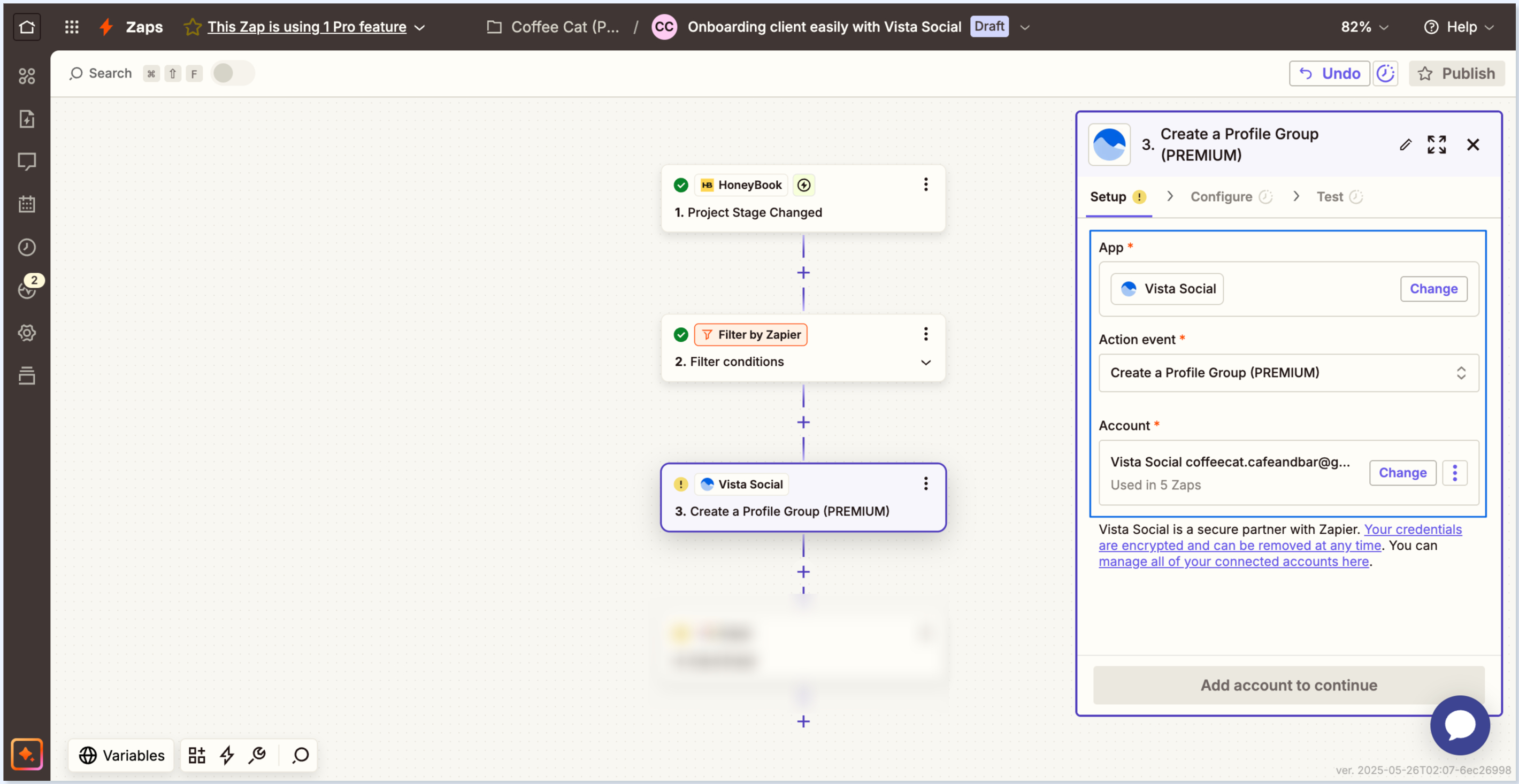Open the account options three-dot menu

click(1455, 473)
